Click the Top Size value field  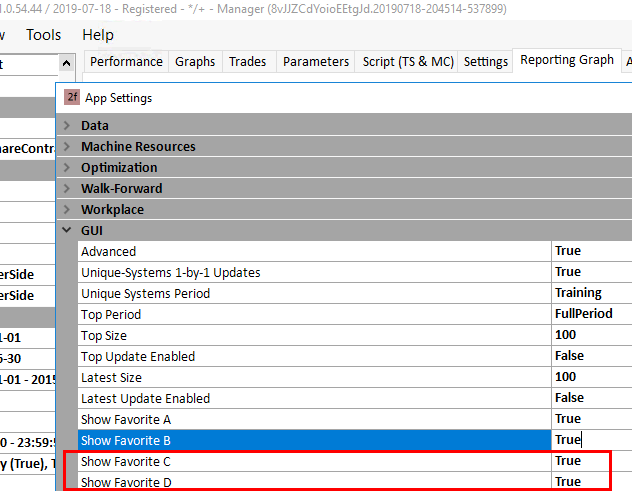click(x=590, y=336)
